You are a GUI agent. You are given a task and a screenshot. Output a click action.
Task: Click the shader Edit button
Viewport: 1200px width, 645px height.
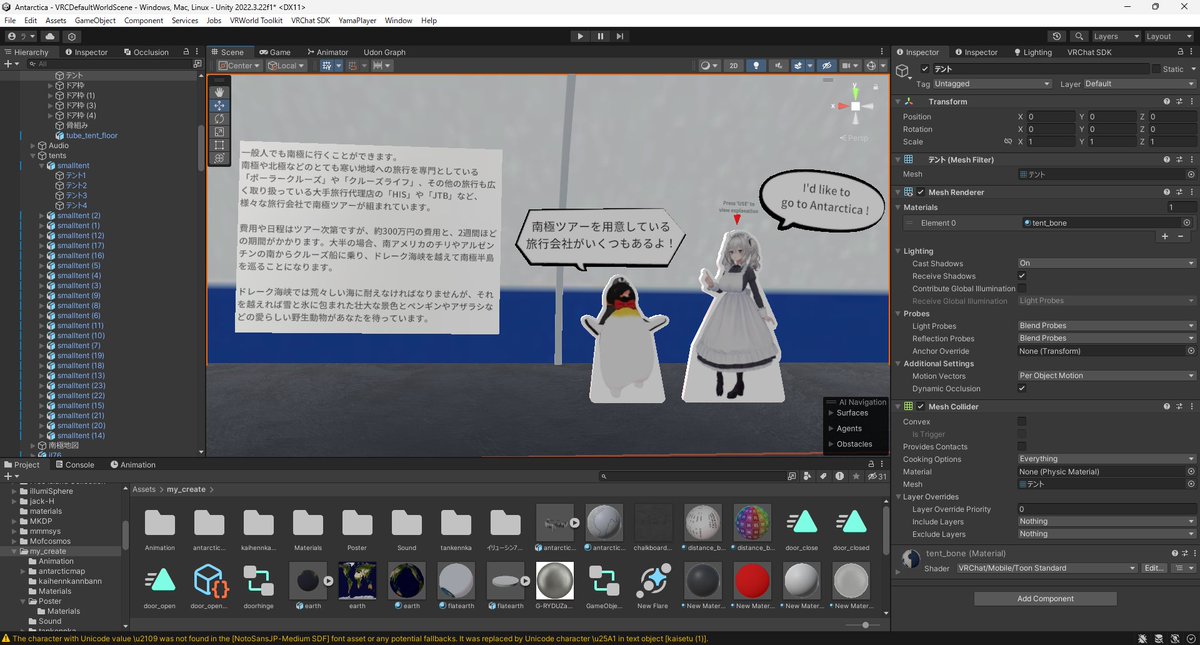coord(1154,568)
